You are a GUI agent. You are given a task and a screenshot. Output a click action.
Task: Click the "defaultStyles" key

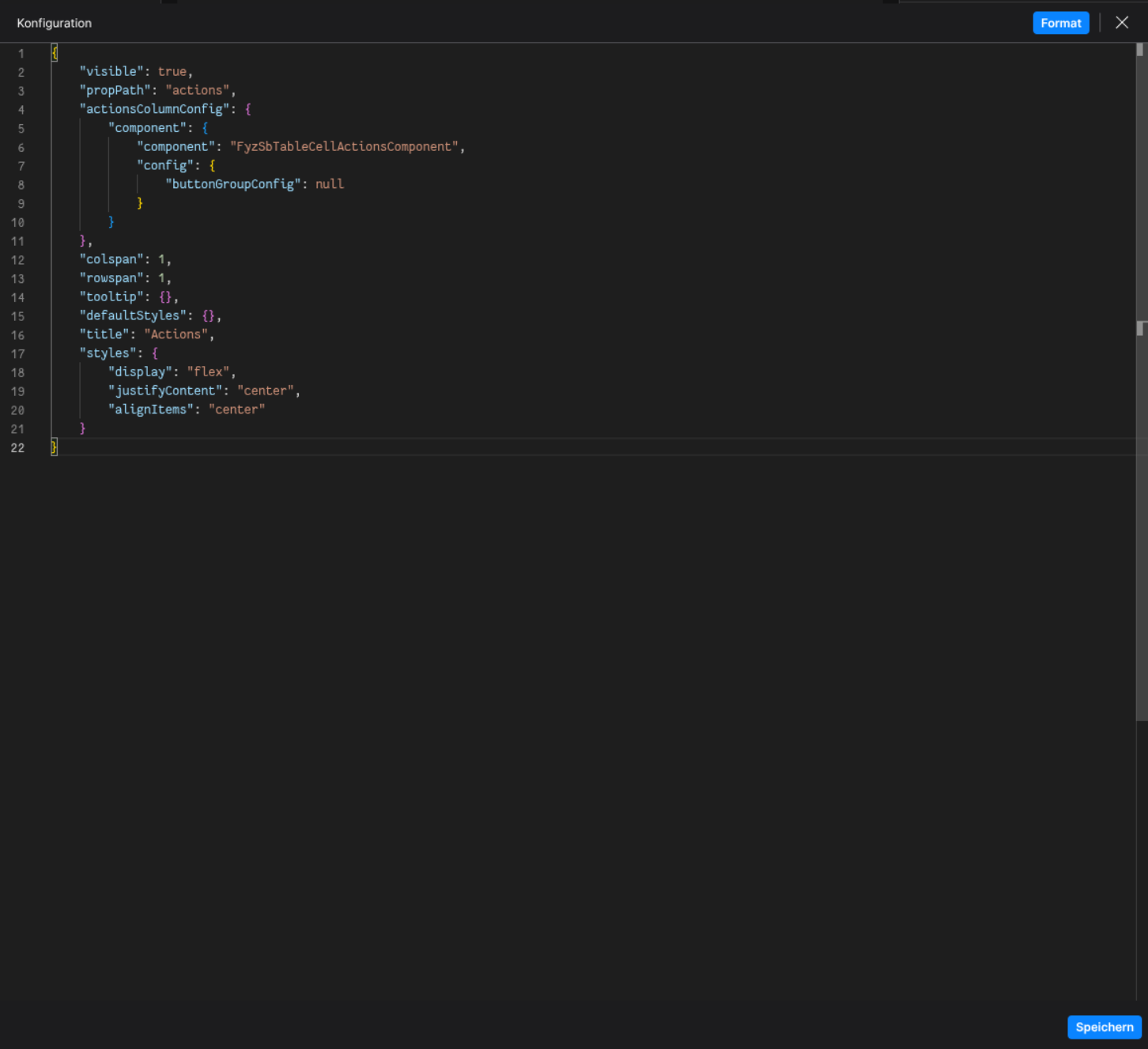coord(133,315)
